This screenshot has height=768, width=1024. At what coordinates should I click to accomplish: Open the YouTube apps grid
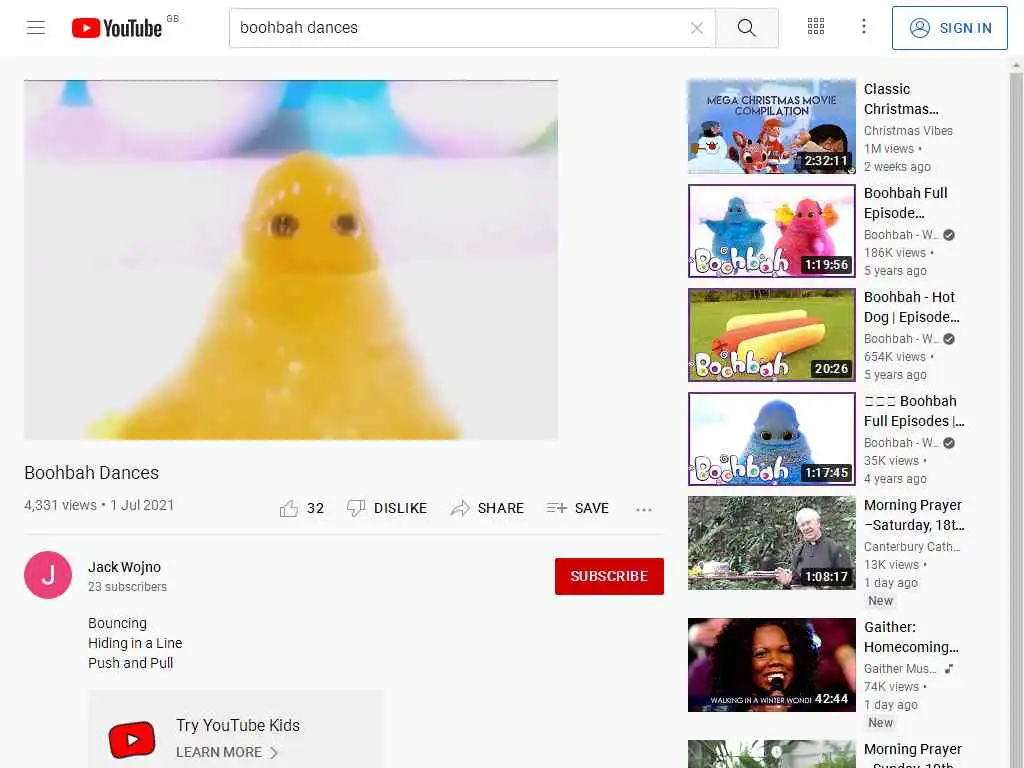[816, 27]
